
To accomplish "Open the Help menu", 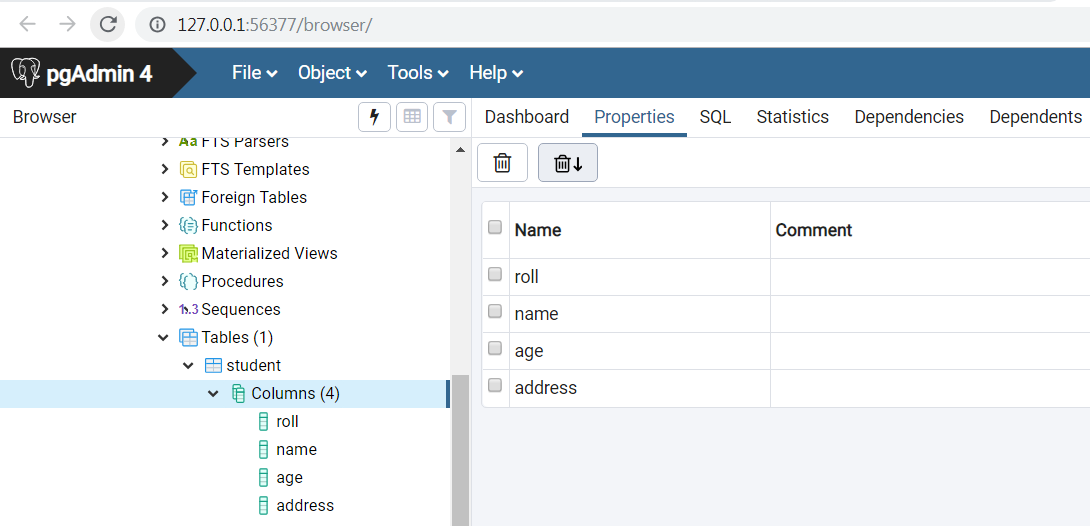I will point(496,72).
